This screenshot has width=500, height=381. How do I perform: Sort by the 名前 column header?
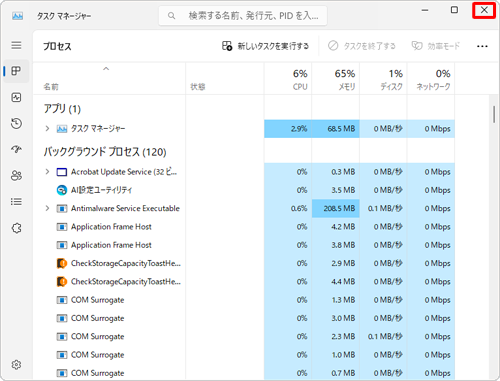coord(109,79)
